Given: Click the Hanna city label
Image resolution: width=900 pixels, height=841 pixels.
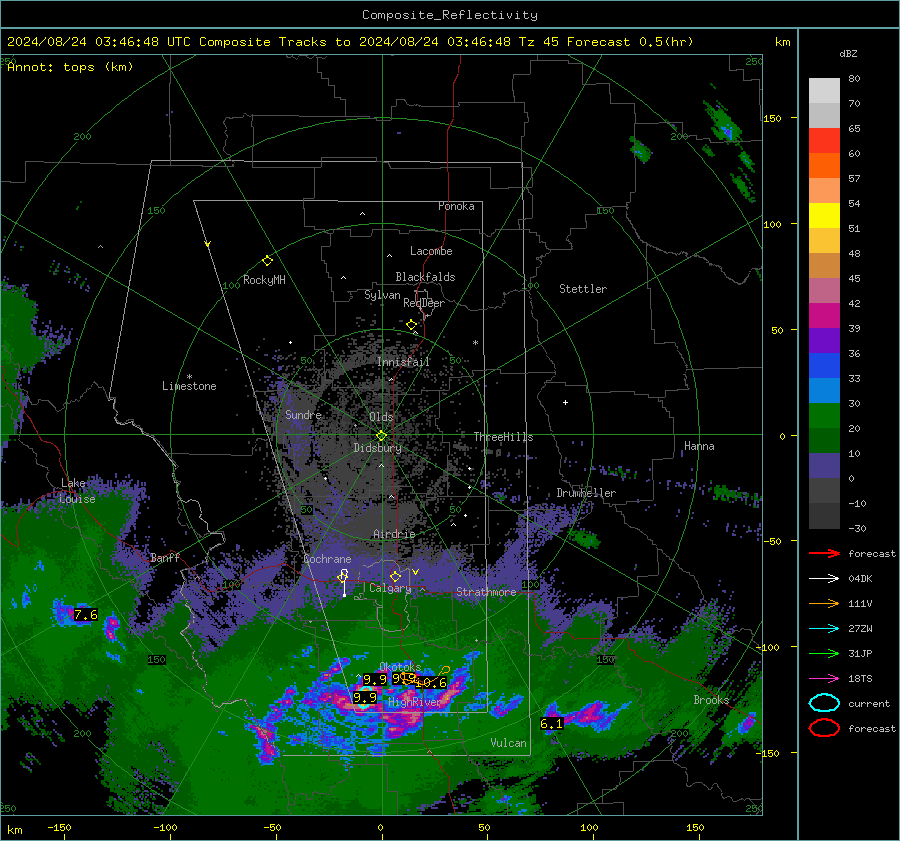Looking at the screenshot, I should [699, 446].
